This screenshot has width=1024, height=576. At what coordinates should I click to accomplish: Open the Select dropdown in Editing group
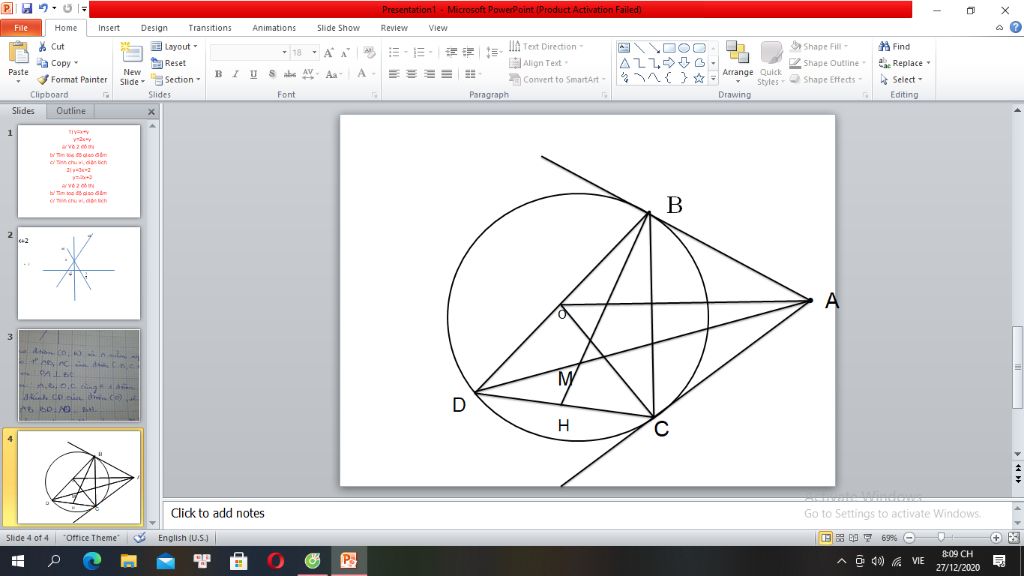[901, 79]
